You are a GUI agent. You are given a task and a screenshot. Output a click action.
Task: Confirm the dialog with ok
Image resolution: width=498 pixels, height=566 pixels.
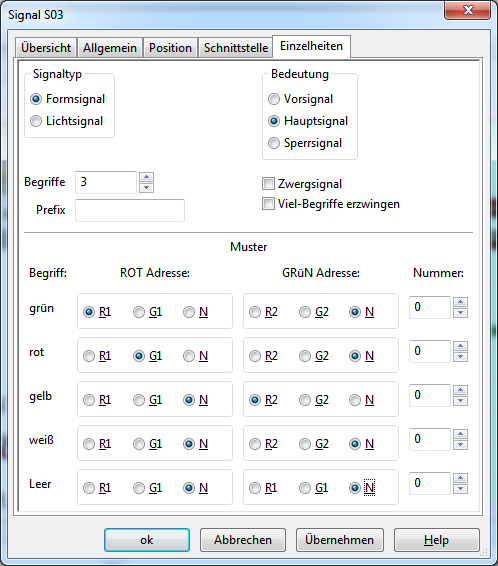(147, 540)
